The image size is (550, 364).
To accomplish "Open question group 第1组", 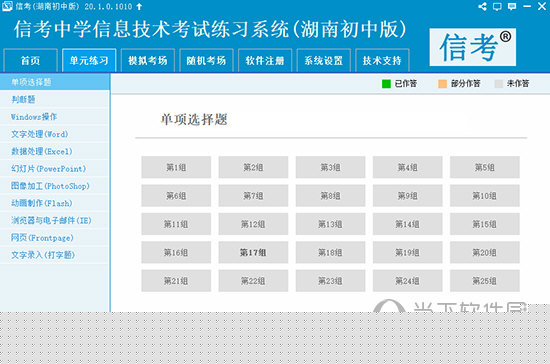I will tap(176, 167).
